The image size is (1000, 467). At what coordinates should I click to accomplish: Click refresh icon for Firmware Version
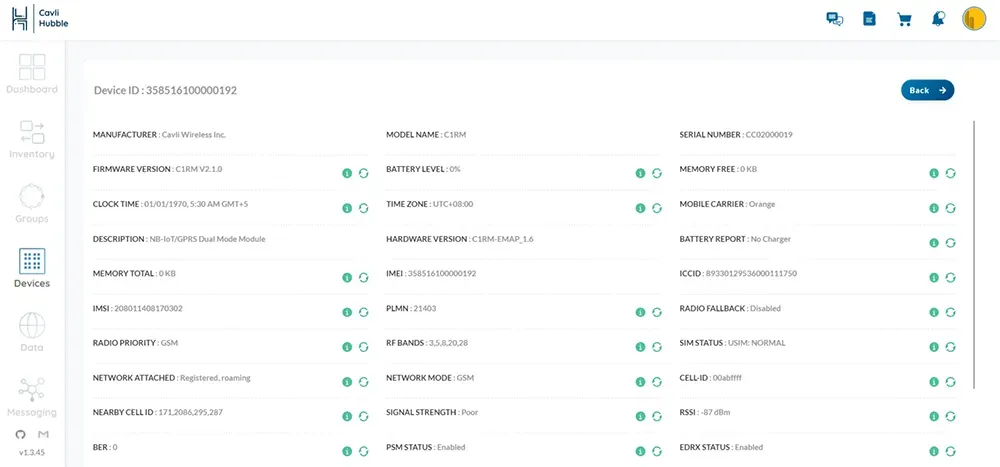pos(363,173)
